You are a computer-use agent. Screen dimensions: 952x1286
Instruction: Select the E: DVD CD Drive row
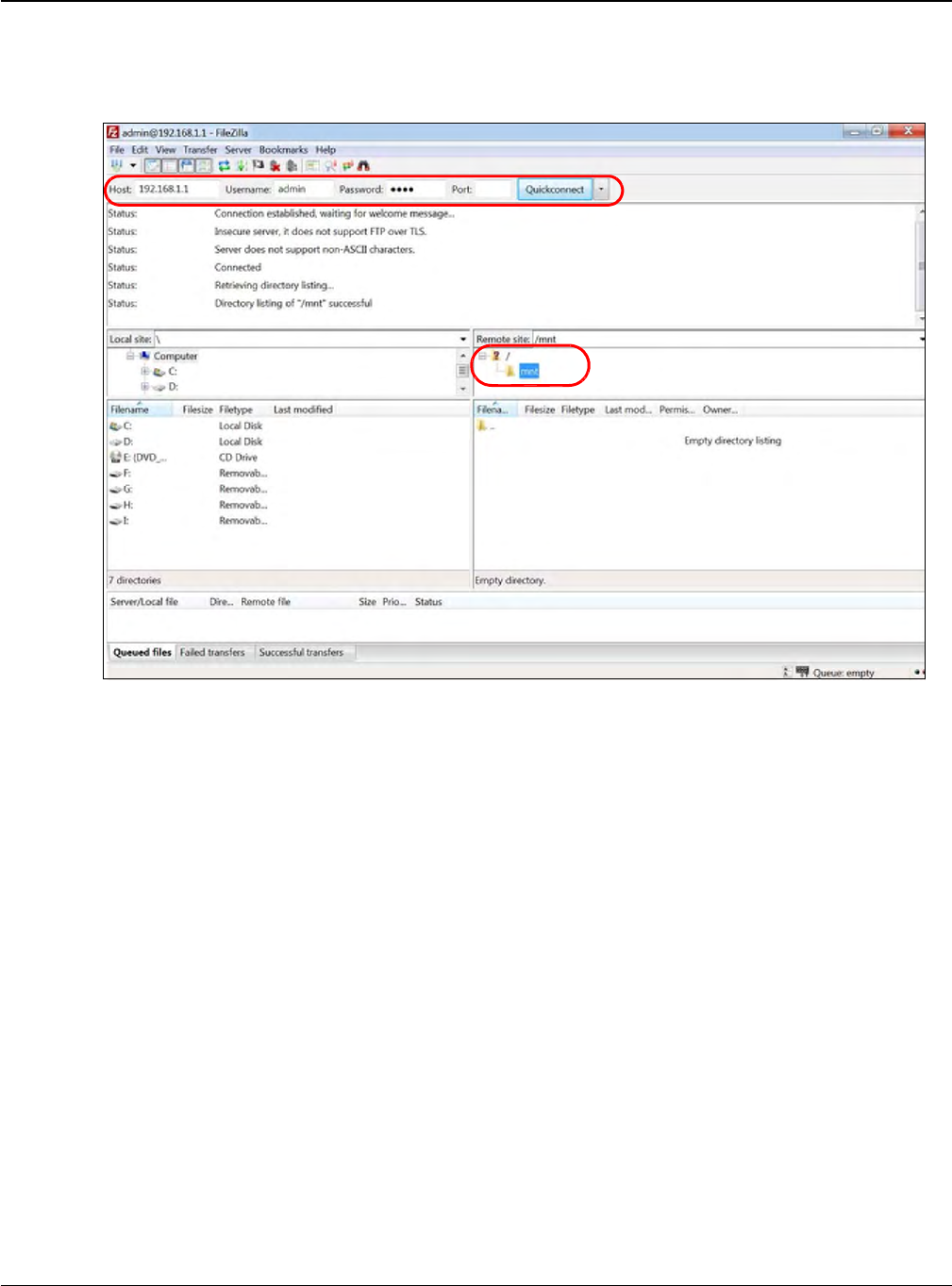[288, 458]
